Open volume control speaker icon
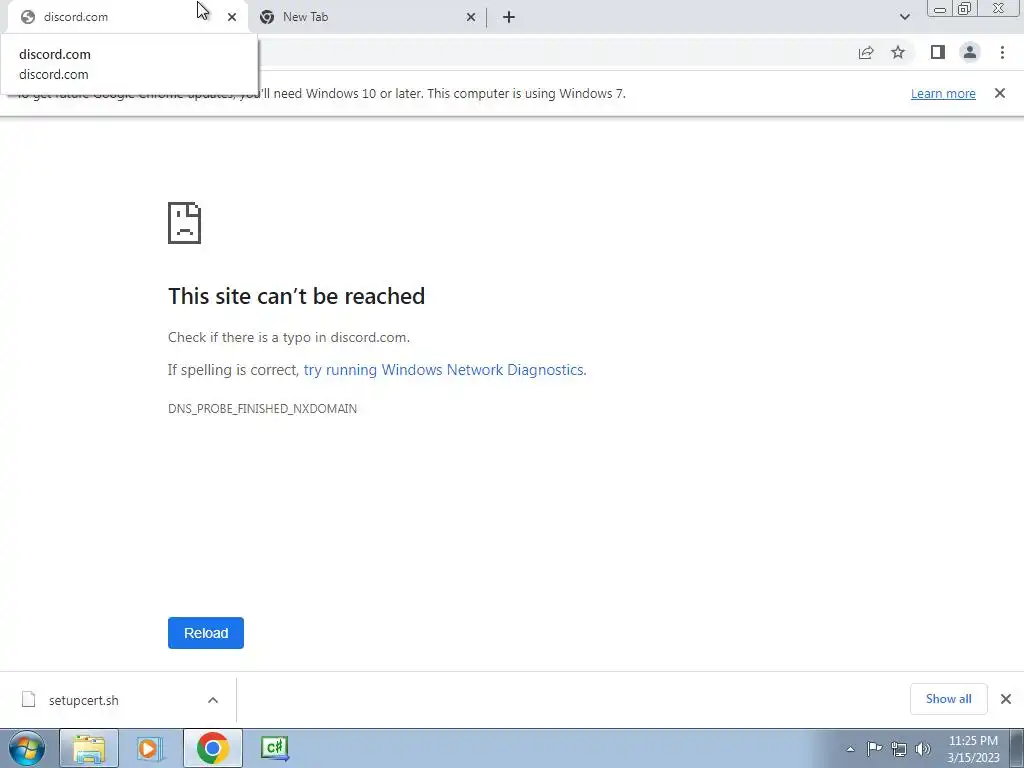 click(x=923, y=748)
